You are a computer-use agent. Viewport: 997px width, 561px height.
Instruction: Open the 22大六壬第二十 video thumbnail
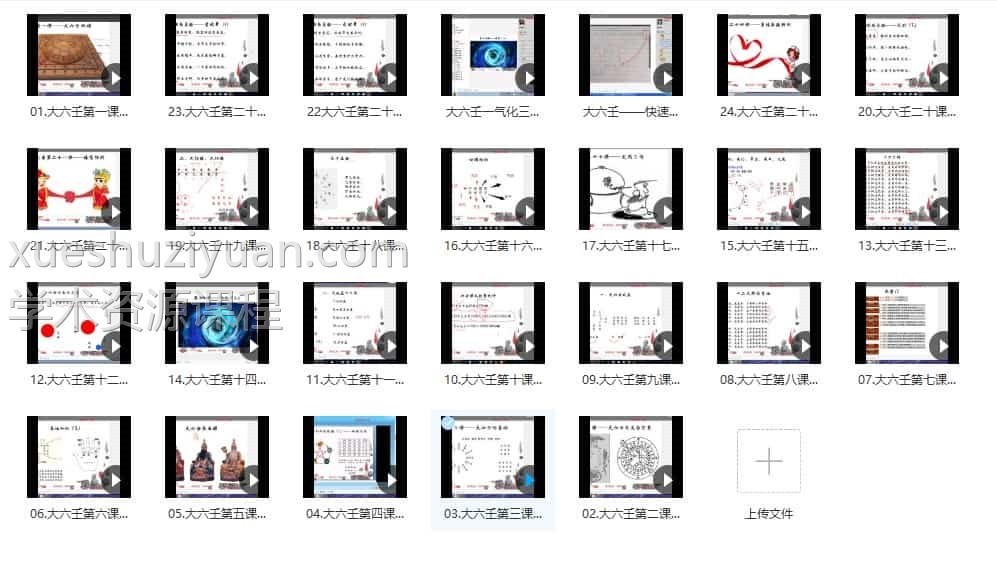(x=355, y=55)
